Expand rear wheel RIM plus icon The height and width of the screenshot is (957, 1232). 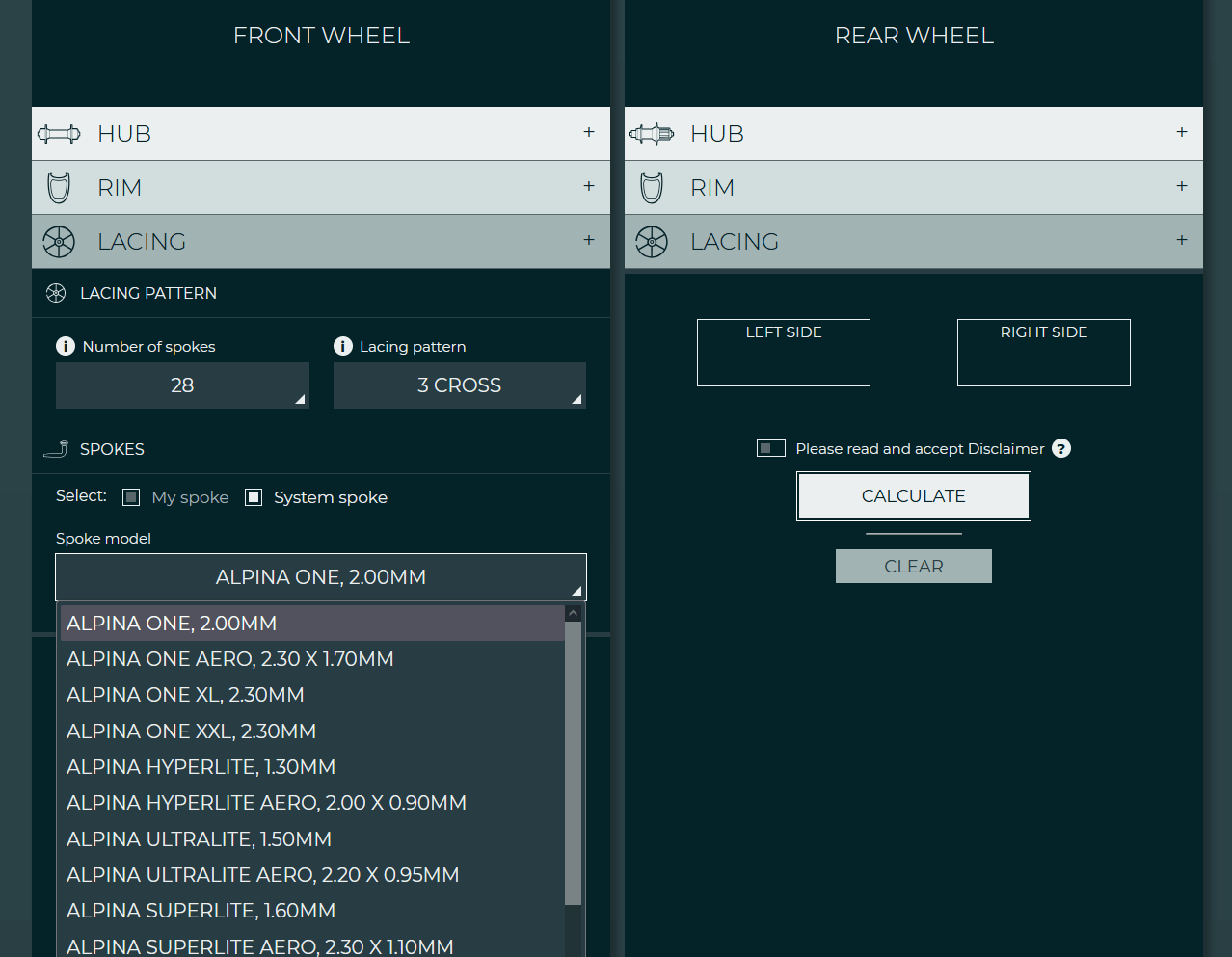tap(1182, 186)
